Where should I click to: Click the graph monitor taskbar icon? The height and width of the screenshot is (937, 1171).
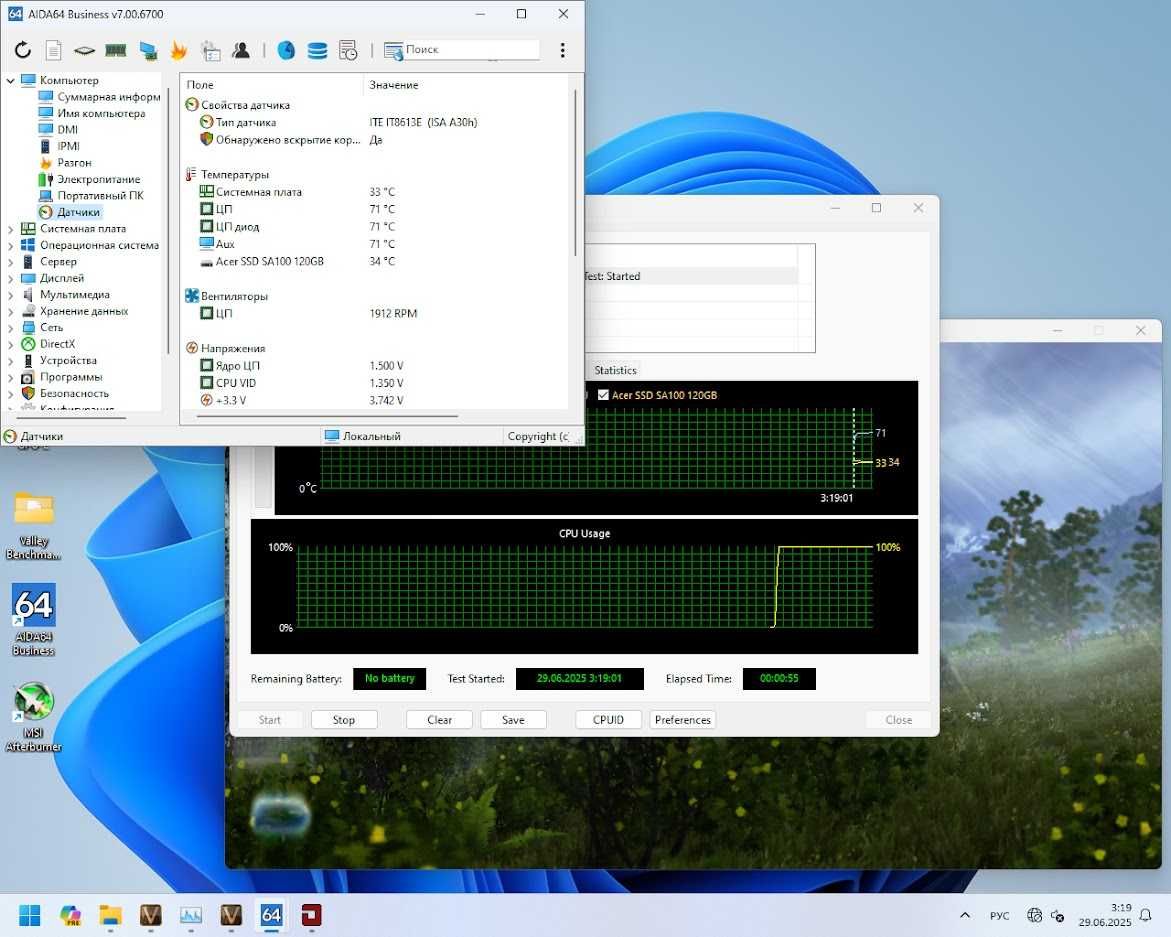[190, 915]
